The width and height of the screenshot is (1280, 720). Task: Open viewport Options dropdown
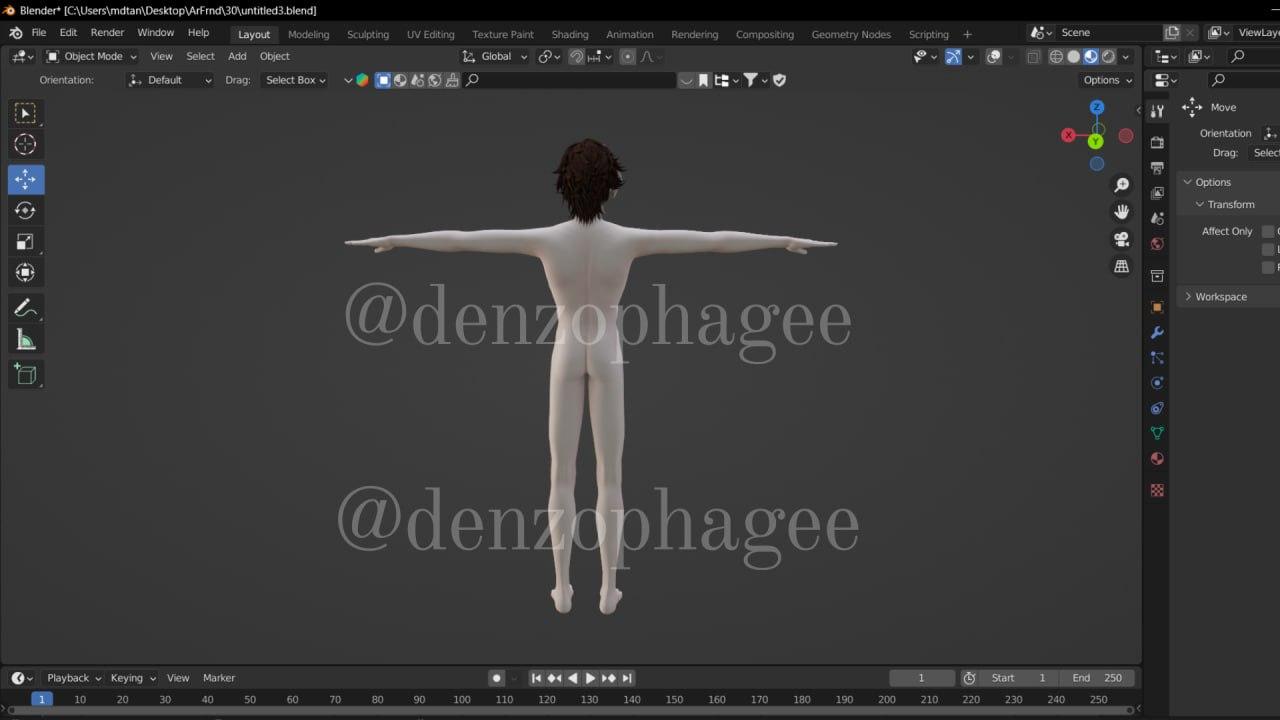point(1108,80)
